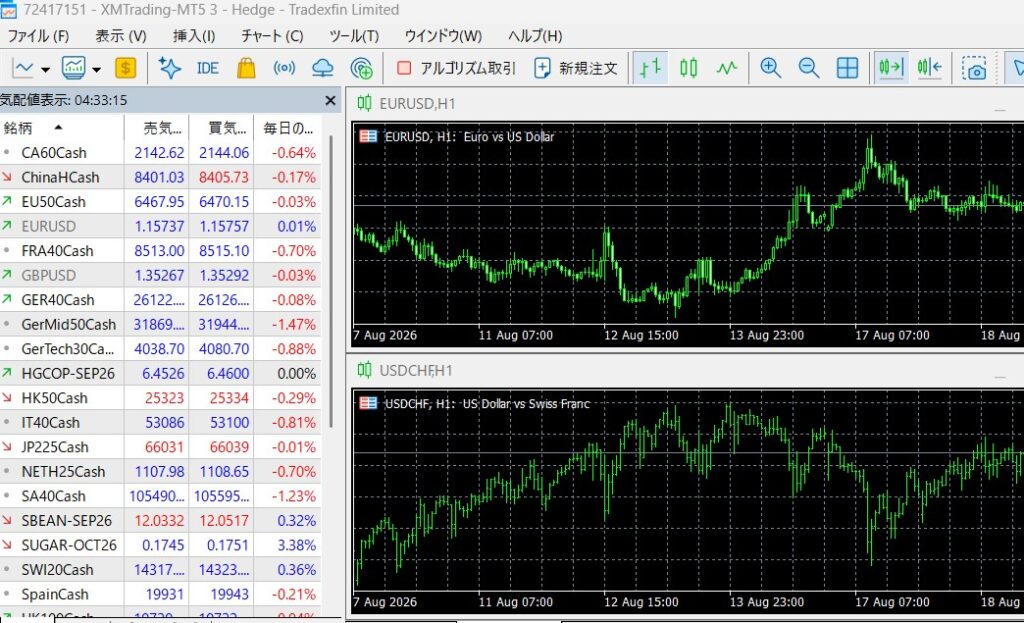
Task: Open the Chart (チャート) menu
Action: 272,36
